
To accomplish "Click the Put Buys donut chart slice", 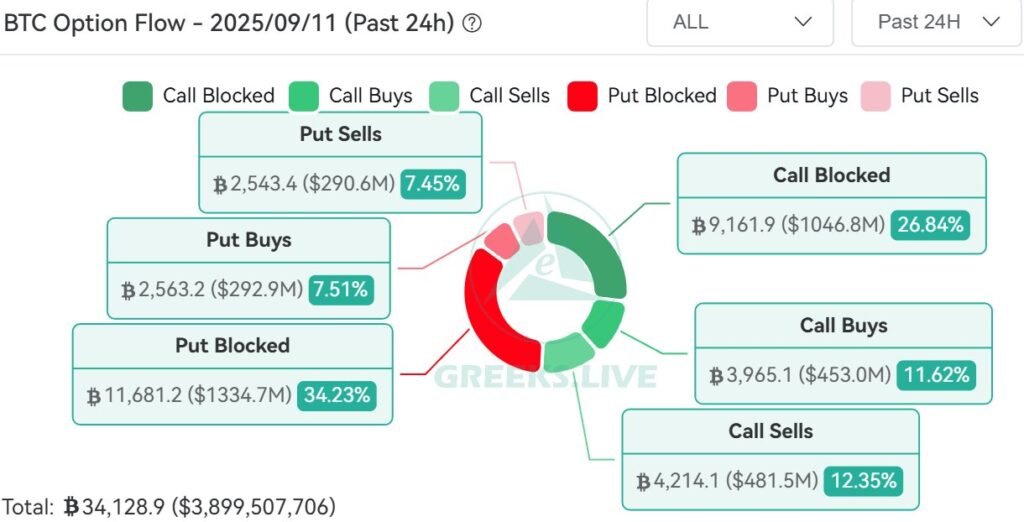I will point(502,240).
